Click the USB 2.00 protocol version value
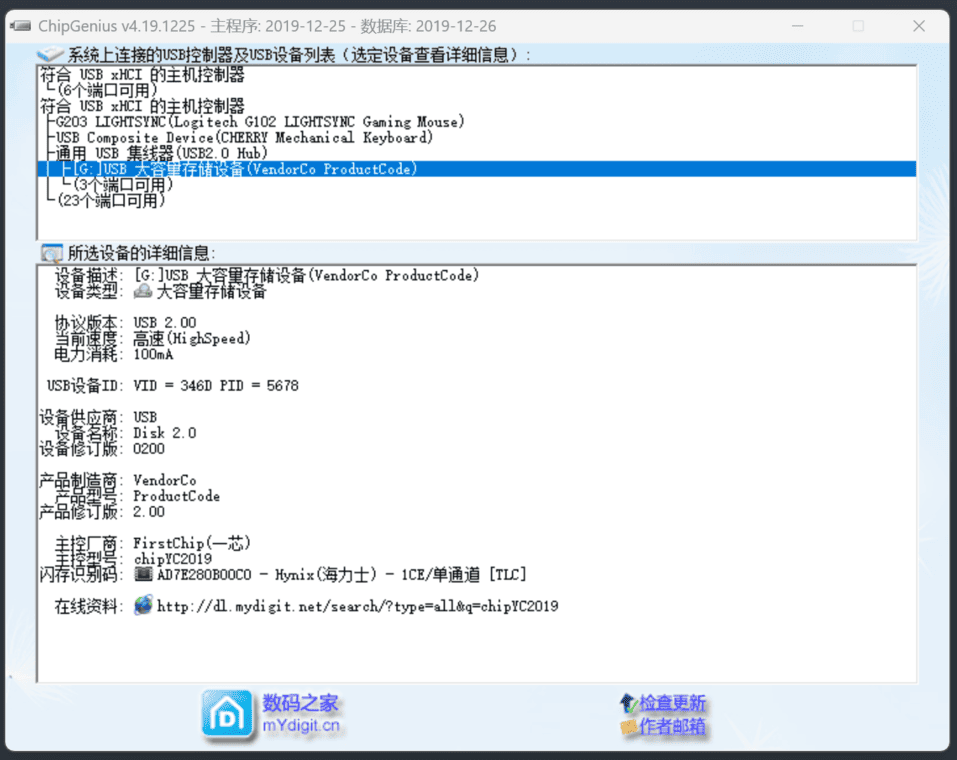The width and height of the screenshot is (957, 760). pyautogui.click(x=165, y=322)
